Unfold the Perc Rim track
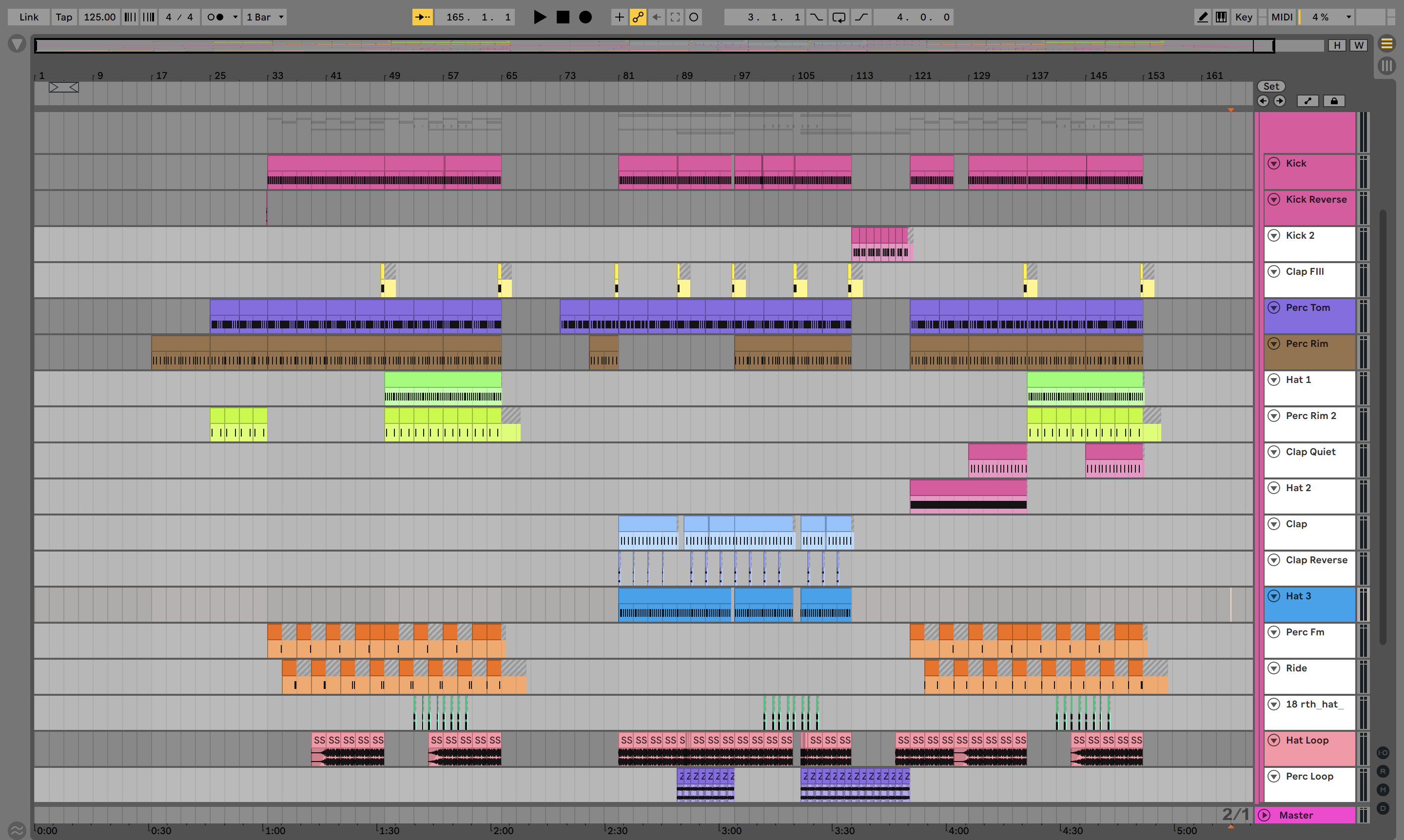The height and width of the screenshot is (840, 1404). [x=1273, y=344]
